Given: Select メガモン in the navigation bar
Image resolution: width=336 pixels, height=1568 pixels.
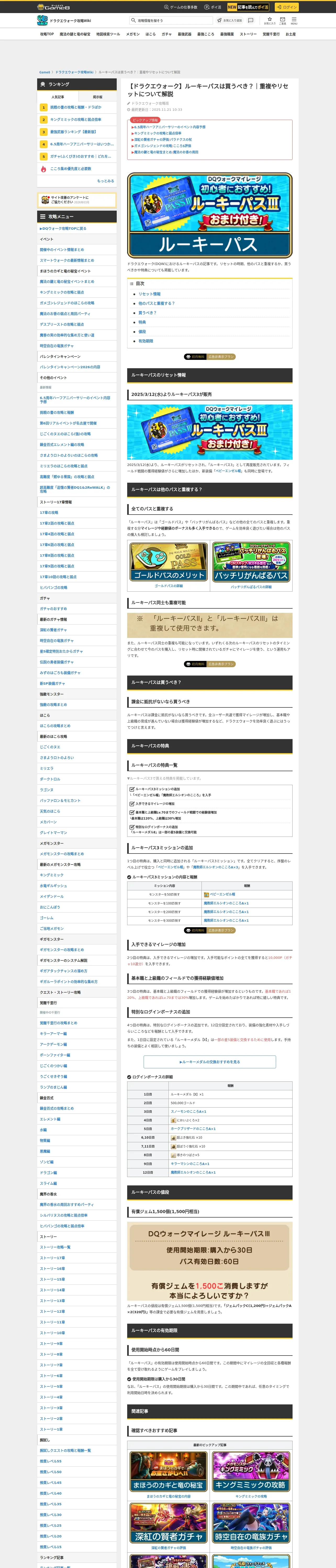Looking at the screenshot, I should click(x=133, y=34).
